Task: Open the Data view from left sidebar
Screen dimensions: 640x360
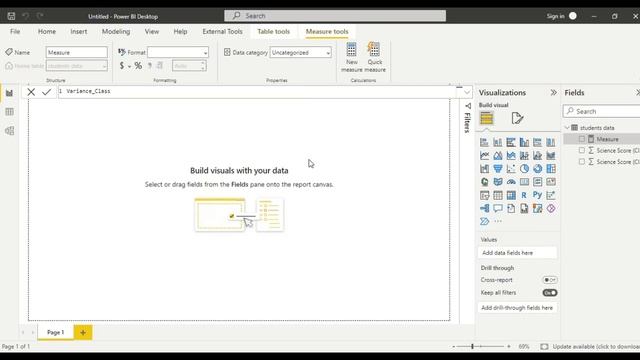Action: 9,112
